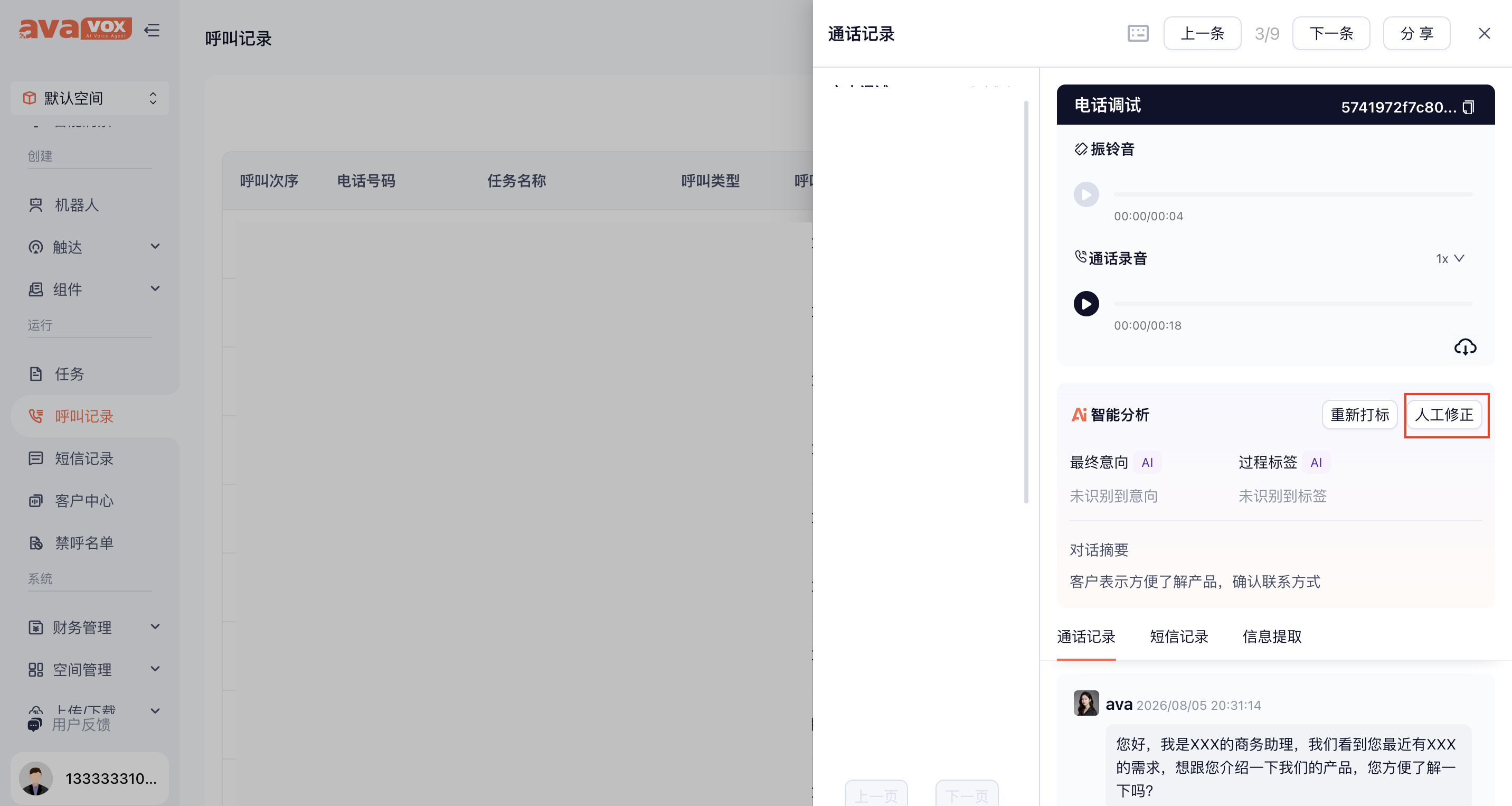Viewport: 1512px width, 806px height.
Task: Switch to the 通话记录 tab
Action: tap(1086, 637)
